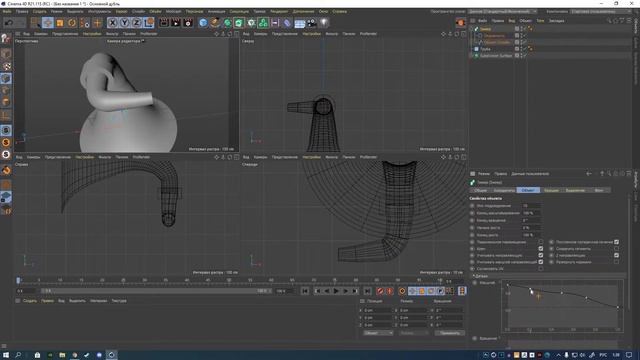640x360 pixels.
Task: Click the deformer icon in toolbar
Action: point(287,23)
